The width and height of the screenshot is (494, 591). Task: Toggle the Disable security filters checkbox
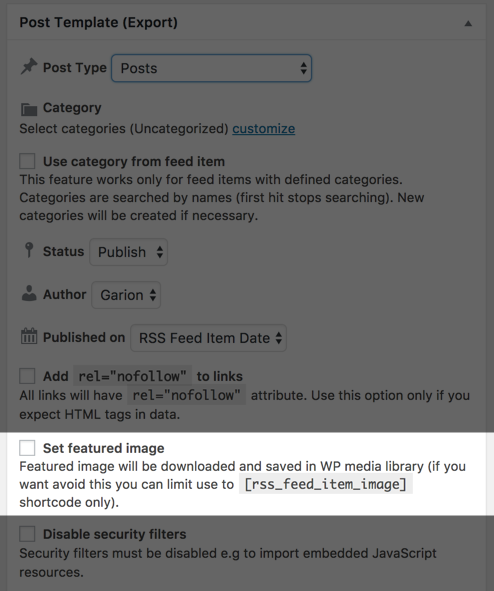(27, 534)
